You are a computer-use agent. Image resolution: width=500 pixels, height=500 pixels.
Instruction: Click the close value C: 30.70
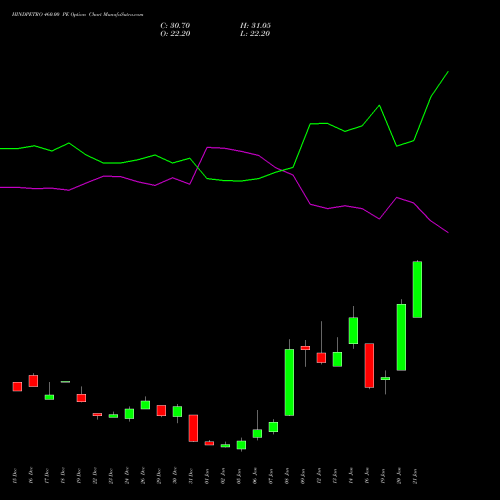click(x=175, y=26)
